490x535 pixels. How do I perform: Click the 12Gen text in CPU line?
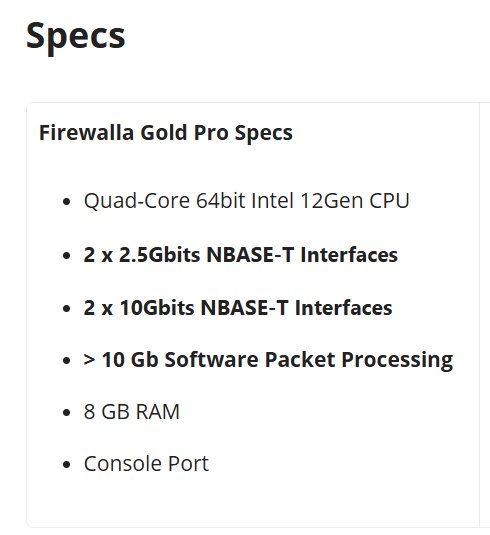tap(332, 201)
